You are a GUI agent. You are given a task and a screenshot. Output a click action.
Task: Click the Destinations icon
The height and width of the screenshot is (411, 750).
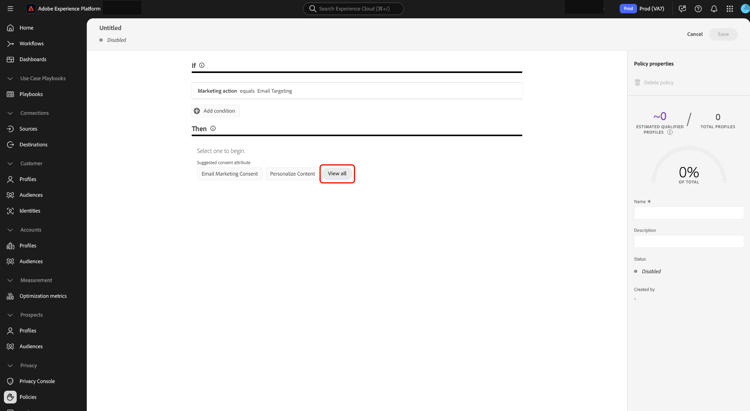pos(10,144)
